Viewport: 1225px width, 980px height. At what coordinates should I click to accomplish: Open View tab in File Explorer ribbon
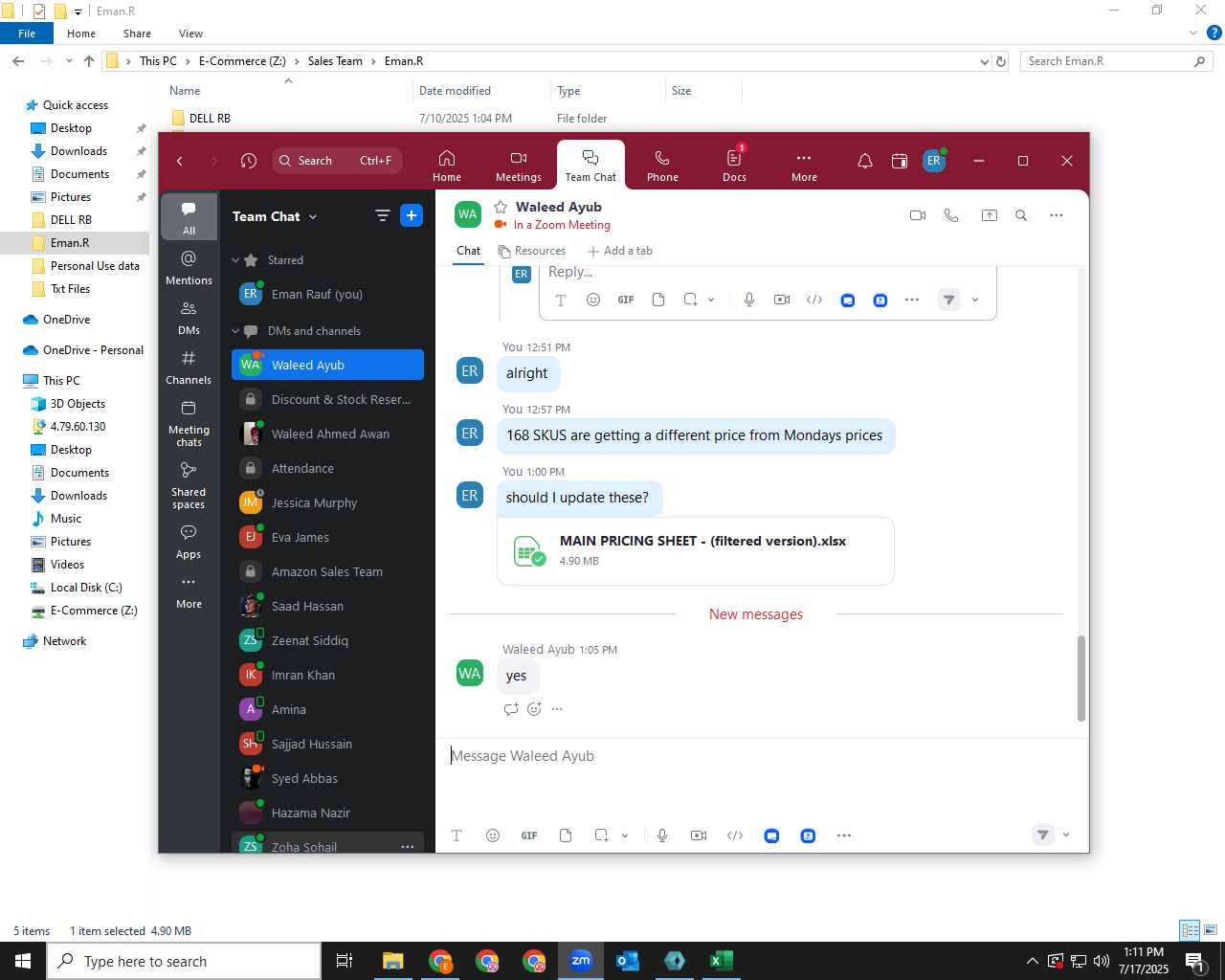[x=190, y=33]
